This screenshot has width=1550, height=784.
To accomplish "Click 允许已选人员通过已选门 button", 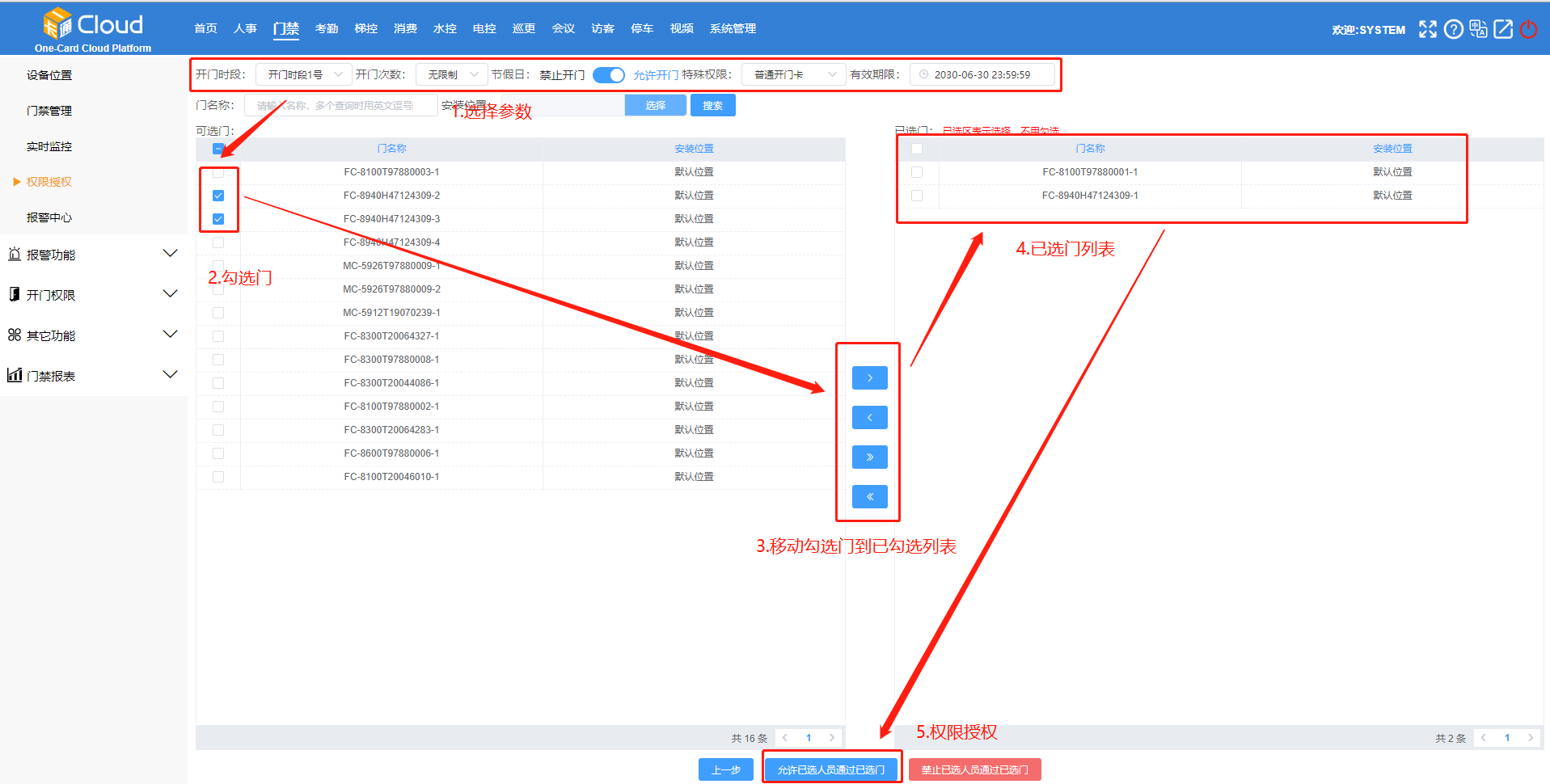I will point(831,769).
